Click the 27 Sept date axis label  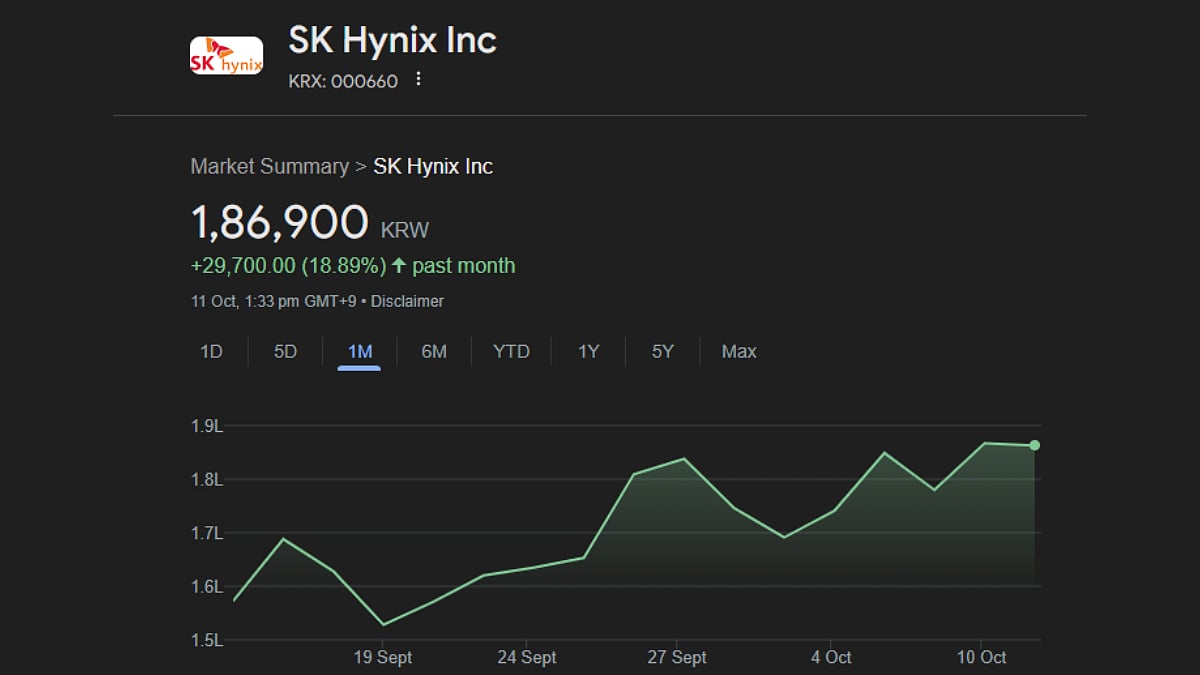tap(677, 657)
